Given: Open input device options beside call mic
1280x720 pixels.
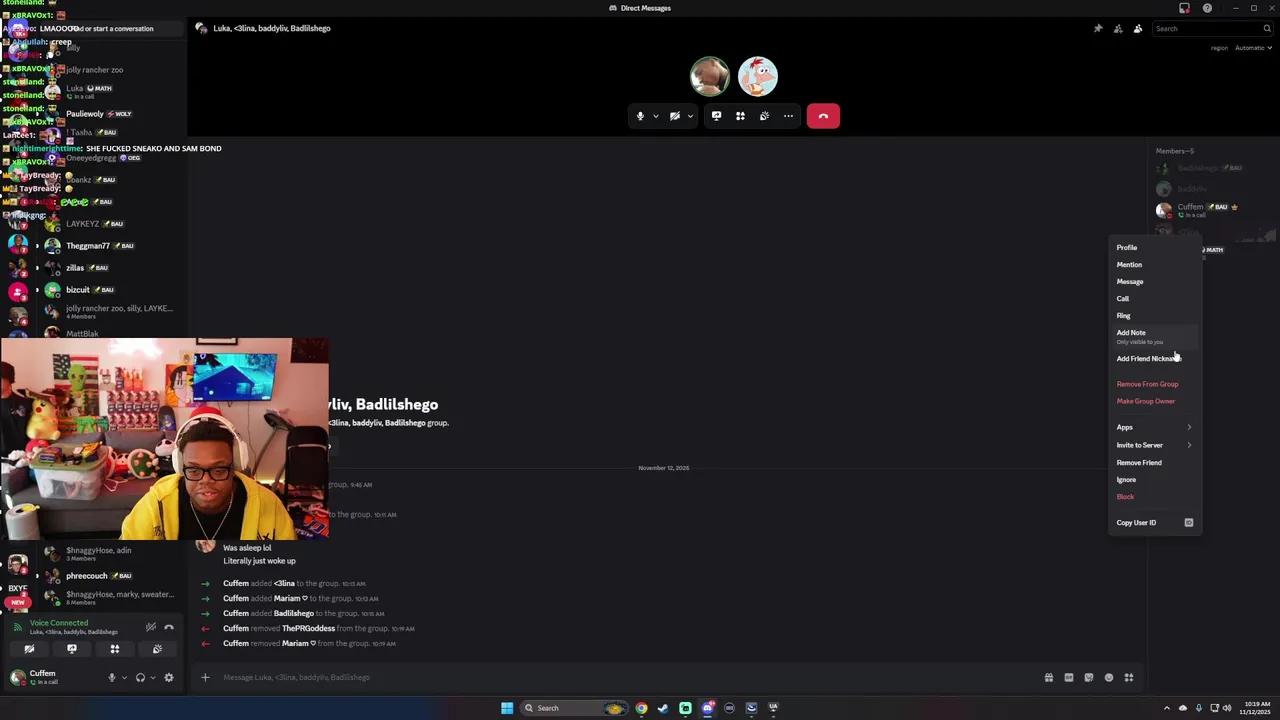Looking at the screenshot, I should click(656, 116).
